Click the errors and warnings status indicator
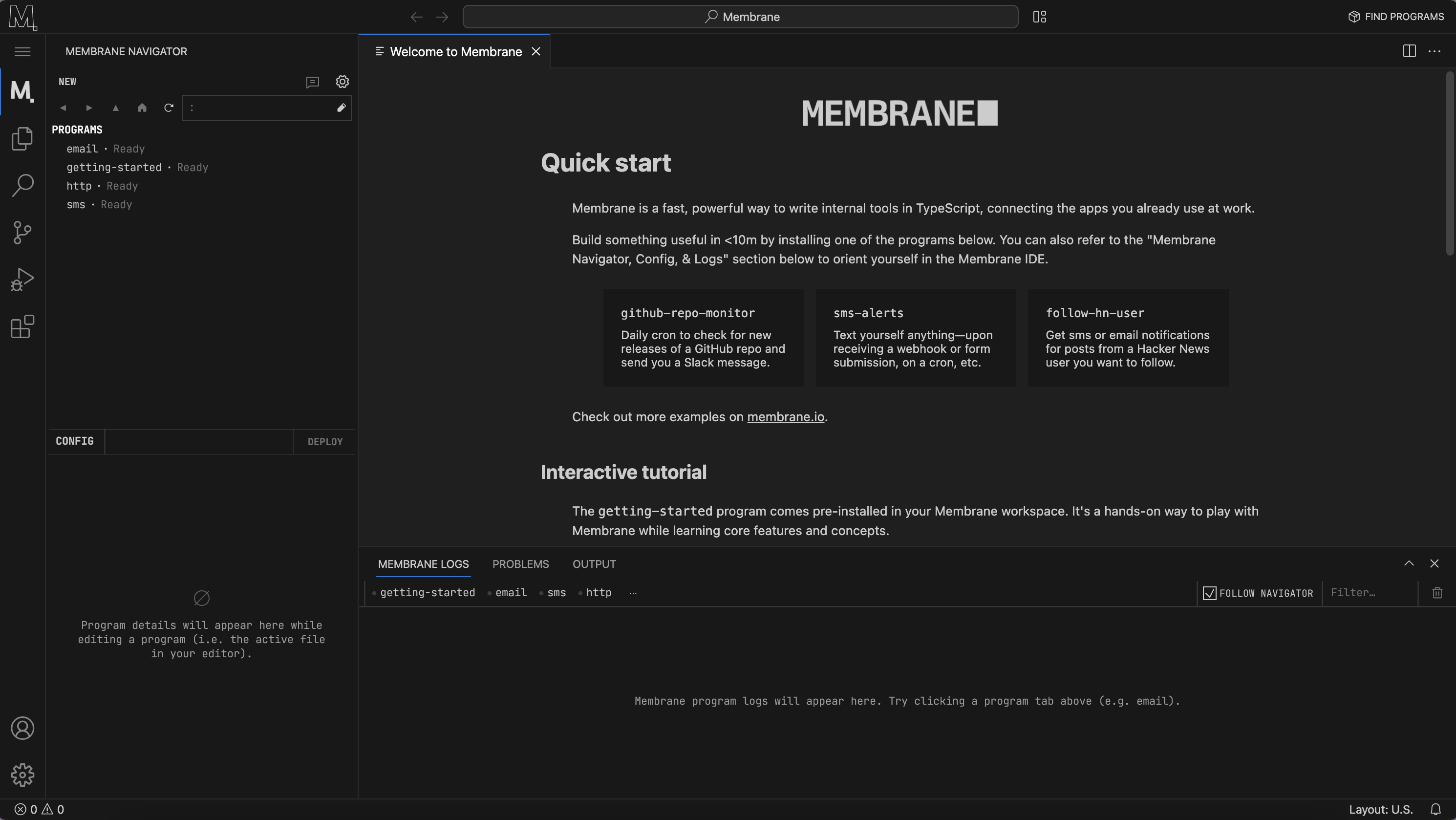Screen dimensions: 1456x820 pos(39,809)
